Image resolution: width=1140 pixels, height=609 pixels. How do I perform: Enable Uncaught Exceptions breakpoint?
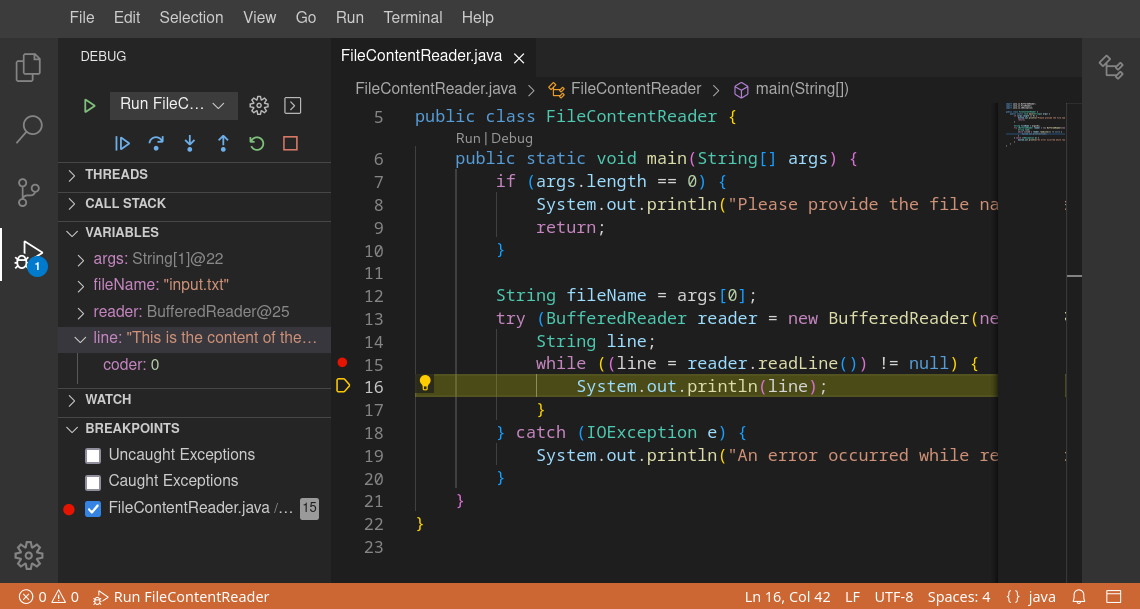tap(93, 455)
